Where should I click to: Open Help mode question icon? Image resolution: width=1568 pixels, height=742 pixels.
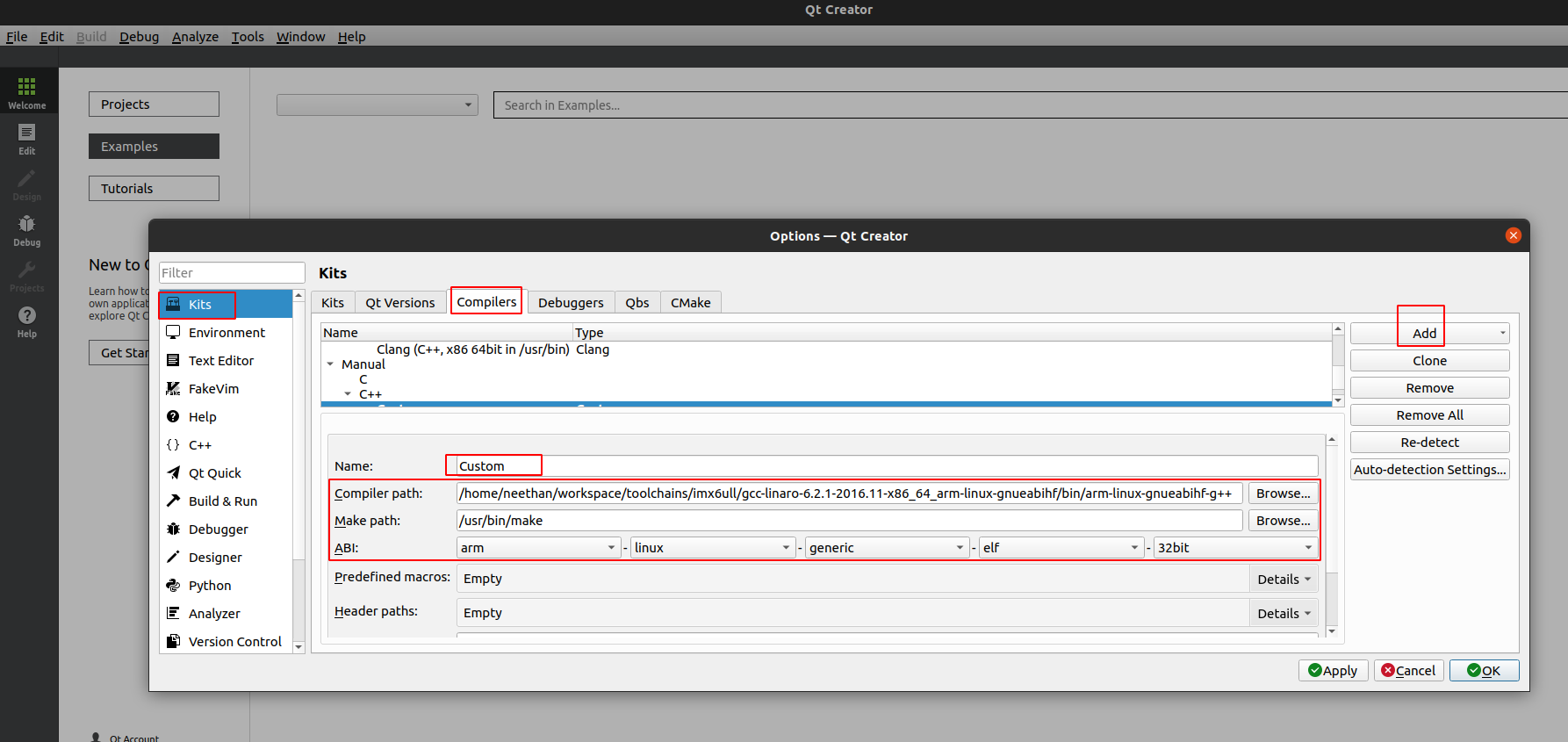pyautogui.click(x=27, y=321)
